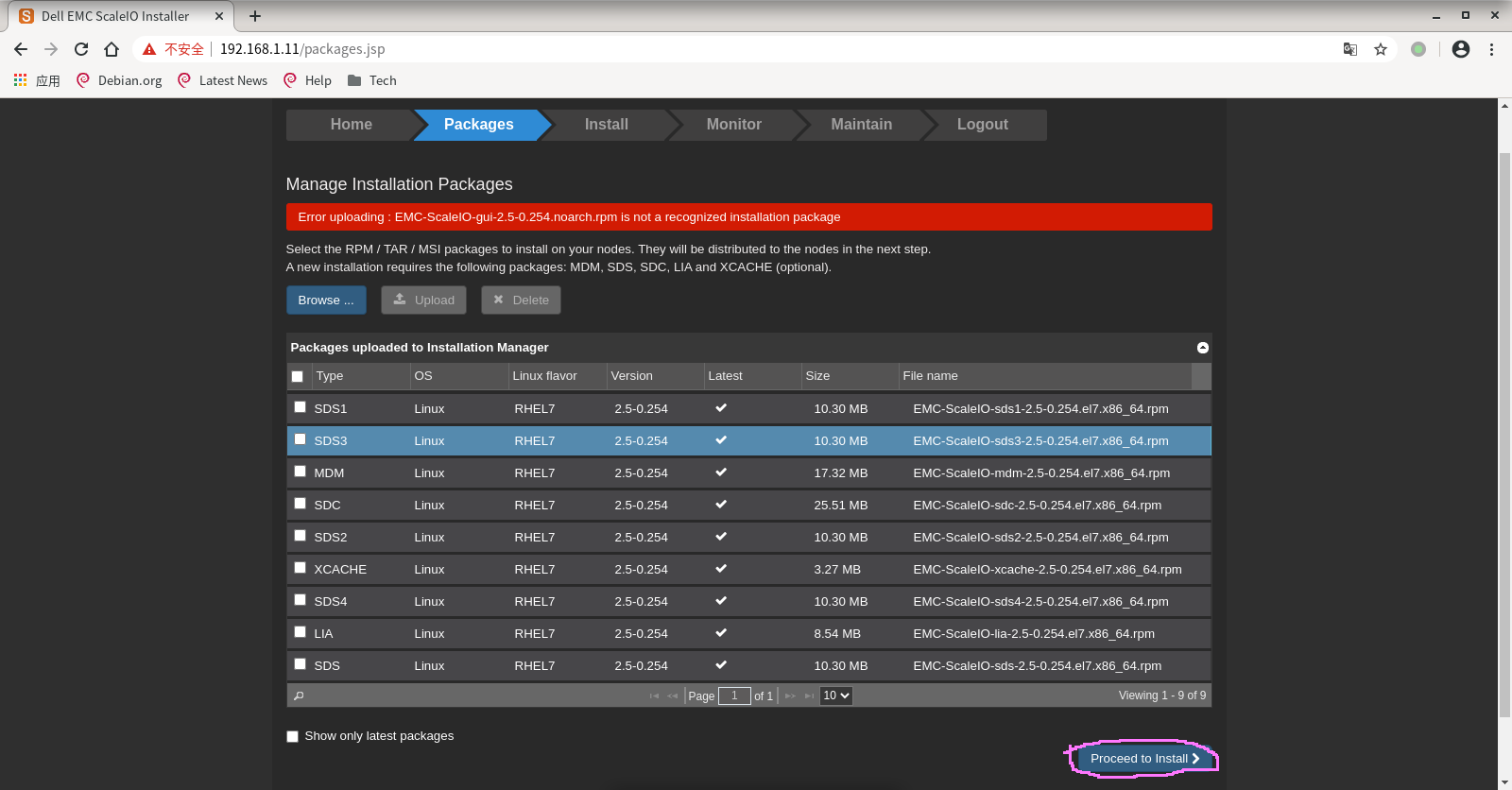1512x790 pixels.
Task: Click the green extension icon
Action: (1418, 49)
